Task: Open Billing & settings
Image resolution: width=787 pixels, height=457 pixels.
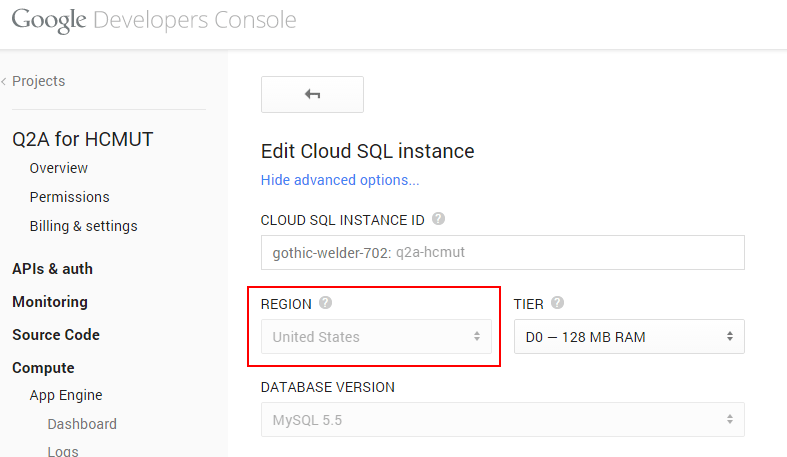Action: [x=83, y=226]
